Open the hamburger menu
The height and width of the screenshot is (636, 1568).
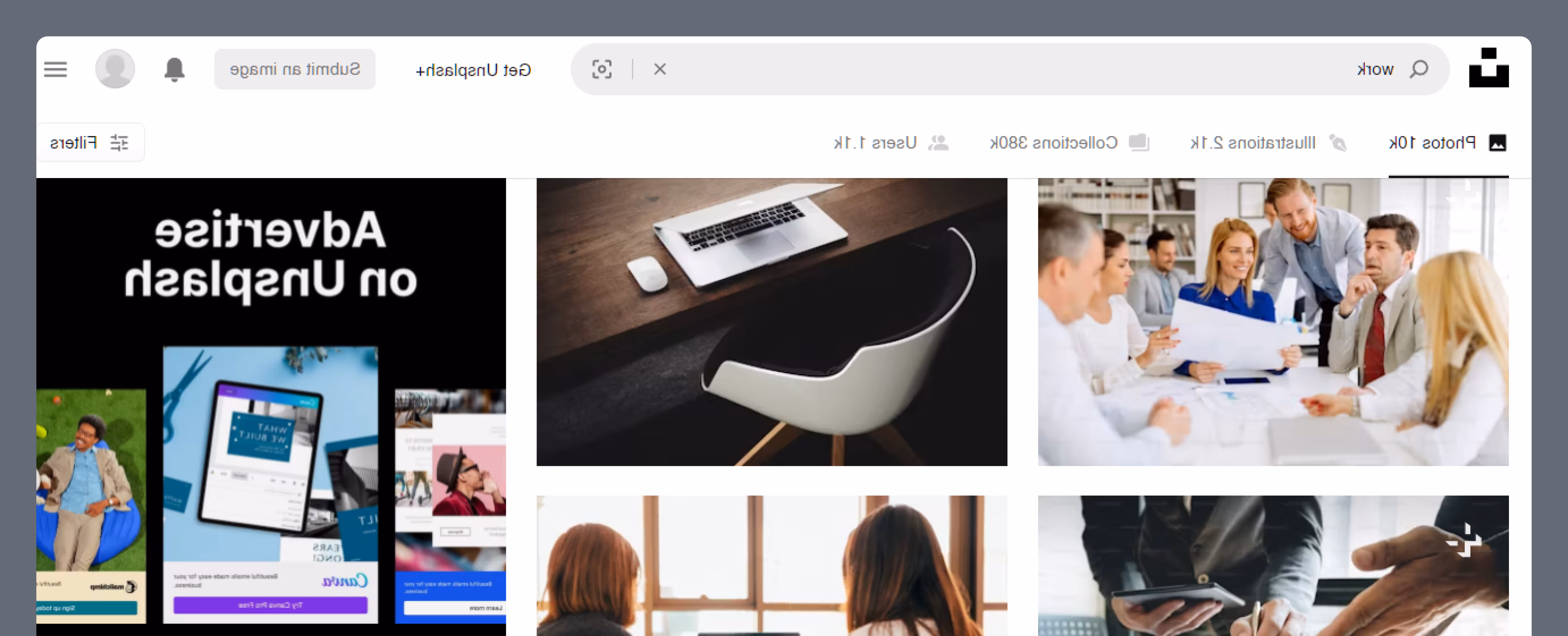coord(55,69)
